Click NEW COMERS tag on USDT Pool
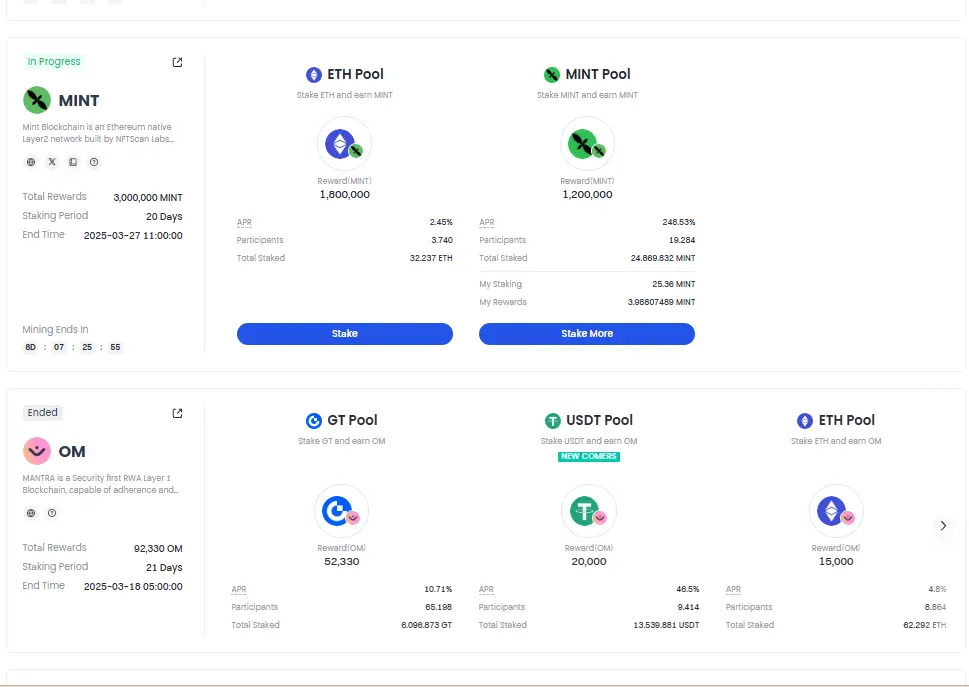Image resolution: width=969 pixels, height=687 pixels. coord(589,457)
